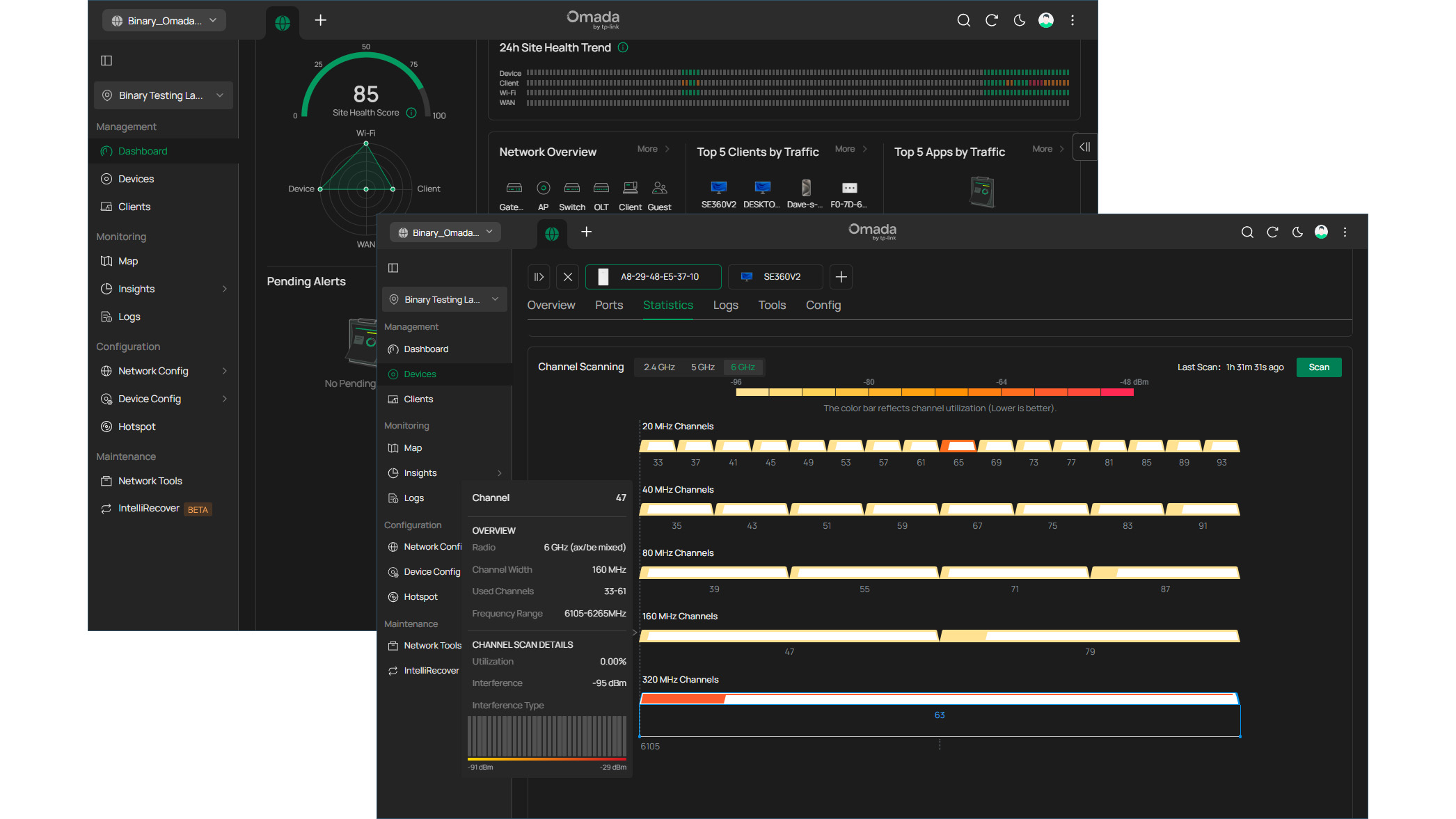Open user avatar menu in front window

(x=1321, y=232)
